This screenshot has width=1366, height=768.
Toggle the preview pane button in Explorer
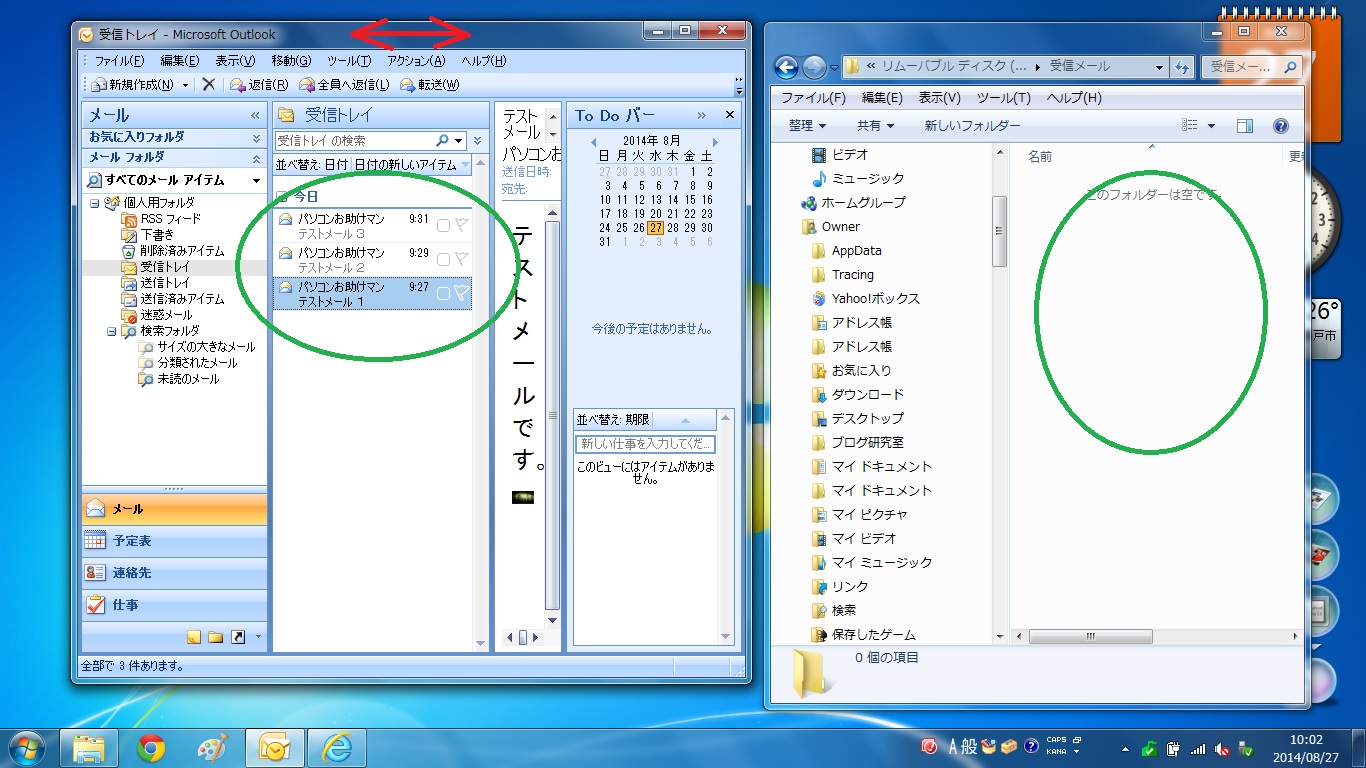1245,126
